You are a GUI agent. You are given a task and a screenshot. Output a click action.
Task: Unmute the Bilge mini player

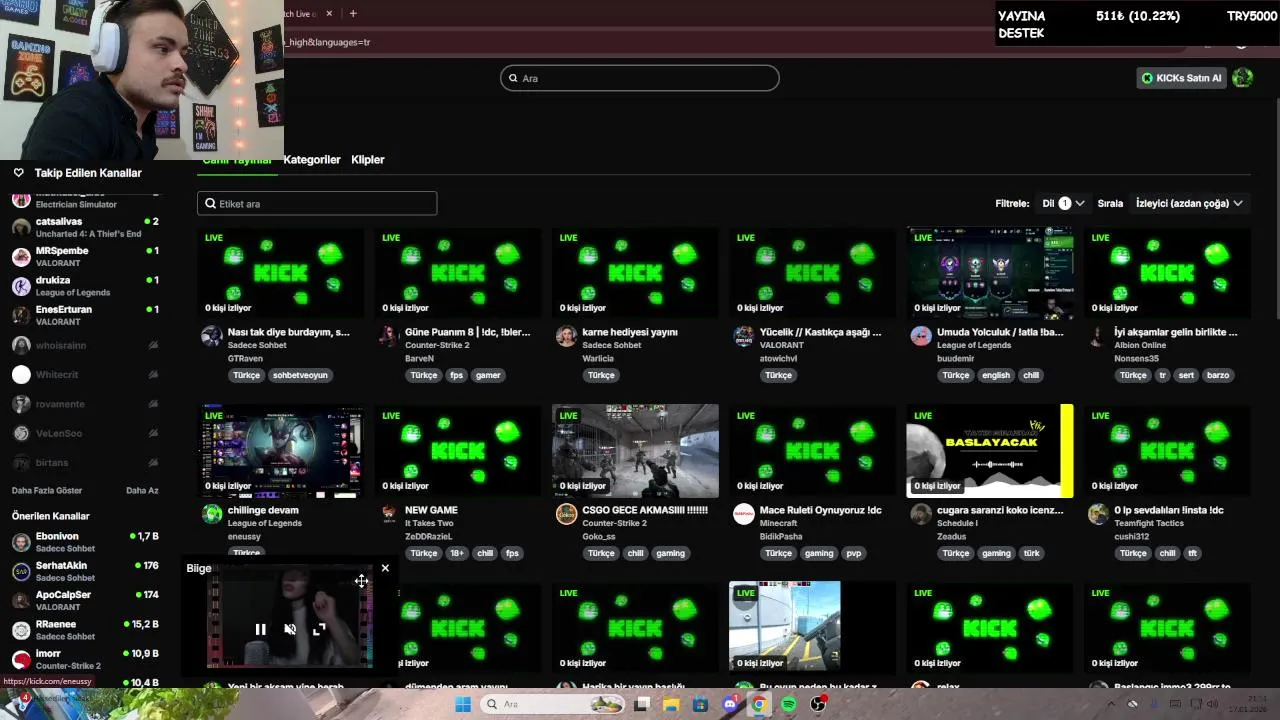point(290,629)
